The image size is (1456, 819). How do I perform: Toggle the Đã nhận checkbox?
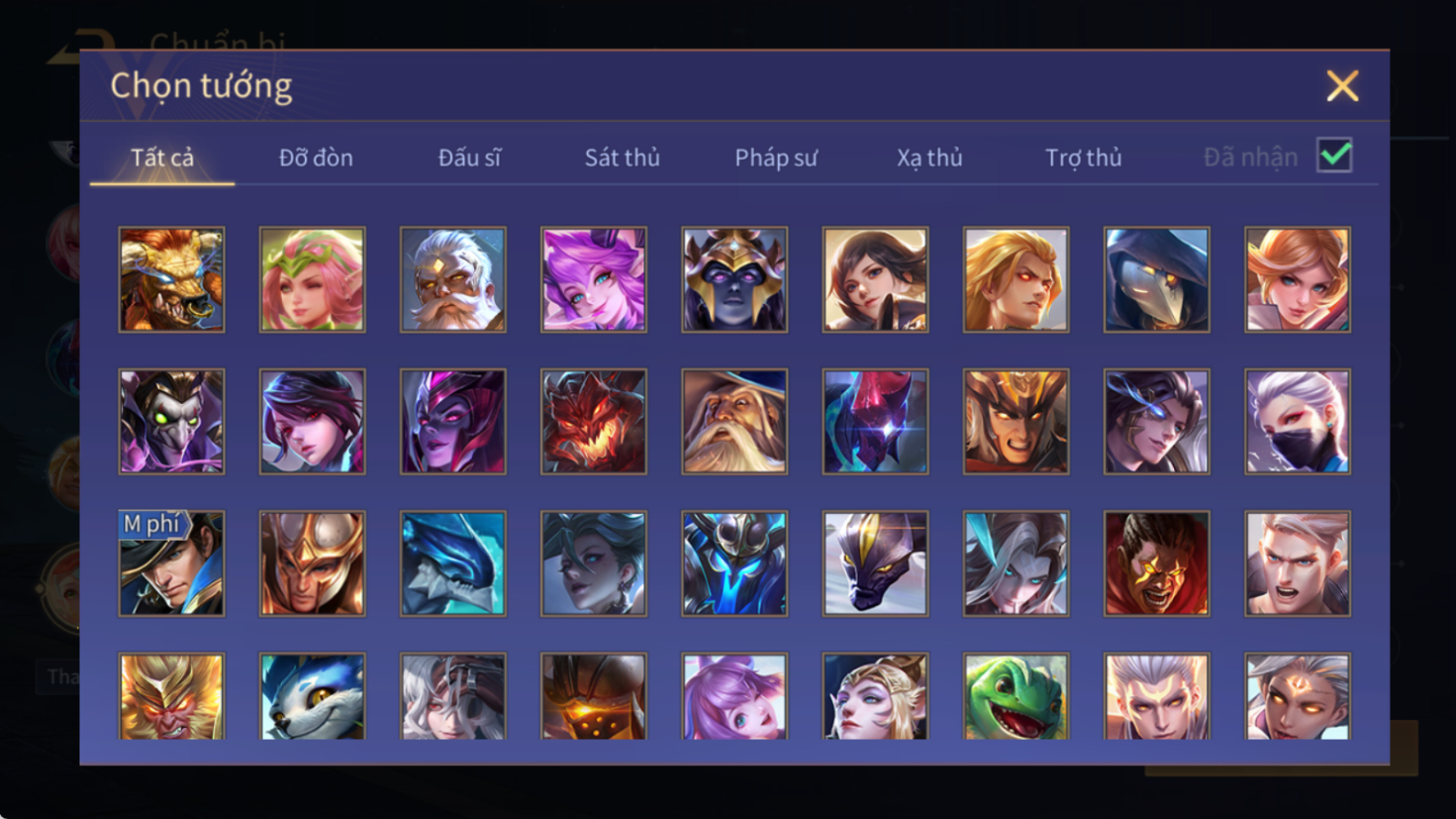1334,155
